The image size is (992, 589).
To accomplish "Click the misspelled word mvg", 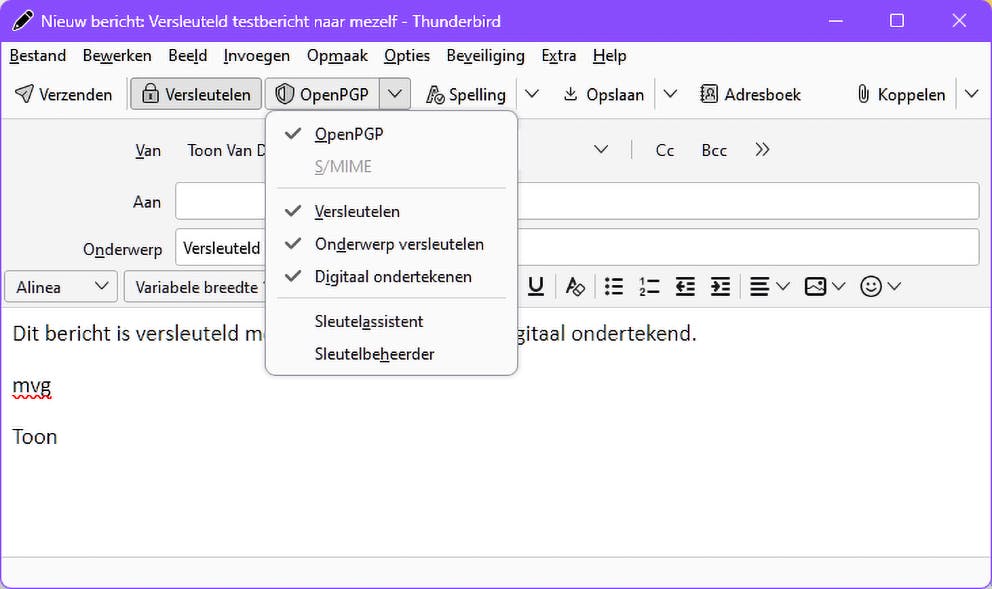I will point(32,386).
